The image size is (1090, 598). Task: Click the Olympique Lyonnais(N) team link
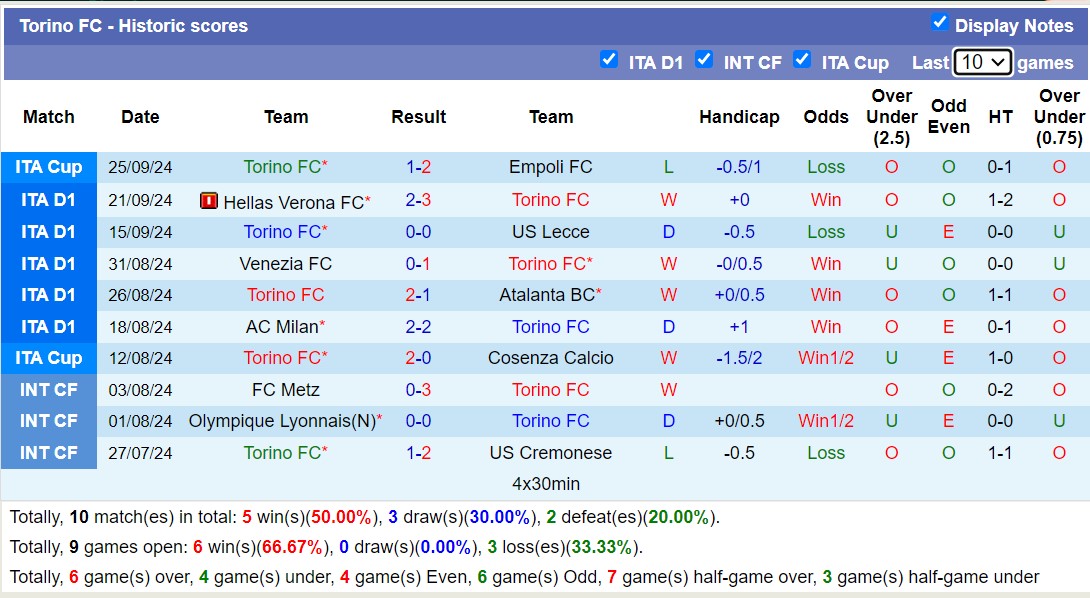point(282,421)
